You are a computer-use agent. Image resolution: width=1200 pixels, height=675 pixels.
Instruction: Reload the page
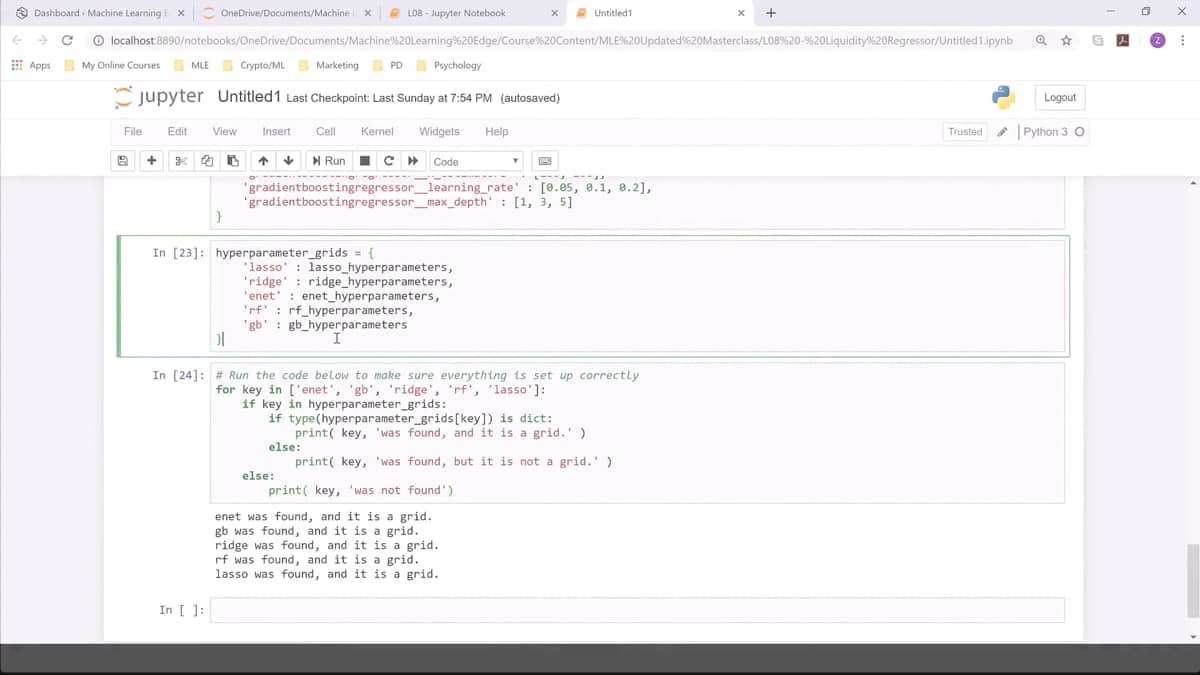tap(67, 40)
